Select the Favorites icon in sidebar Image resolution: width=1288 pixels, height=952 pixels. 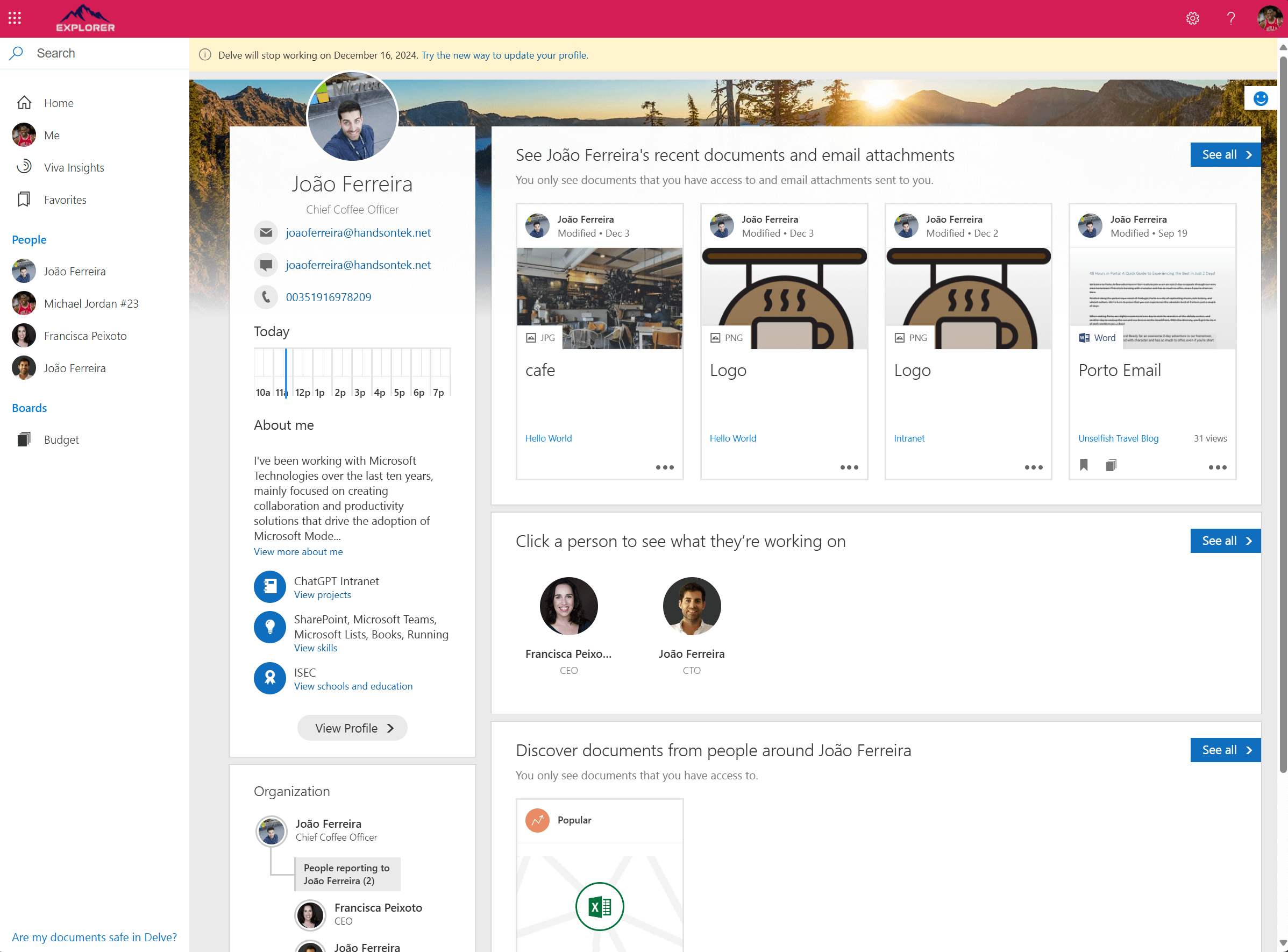point(24,200)
